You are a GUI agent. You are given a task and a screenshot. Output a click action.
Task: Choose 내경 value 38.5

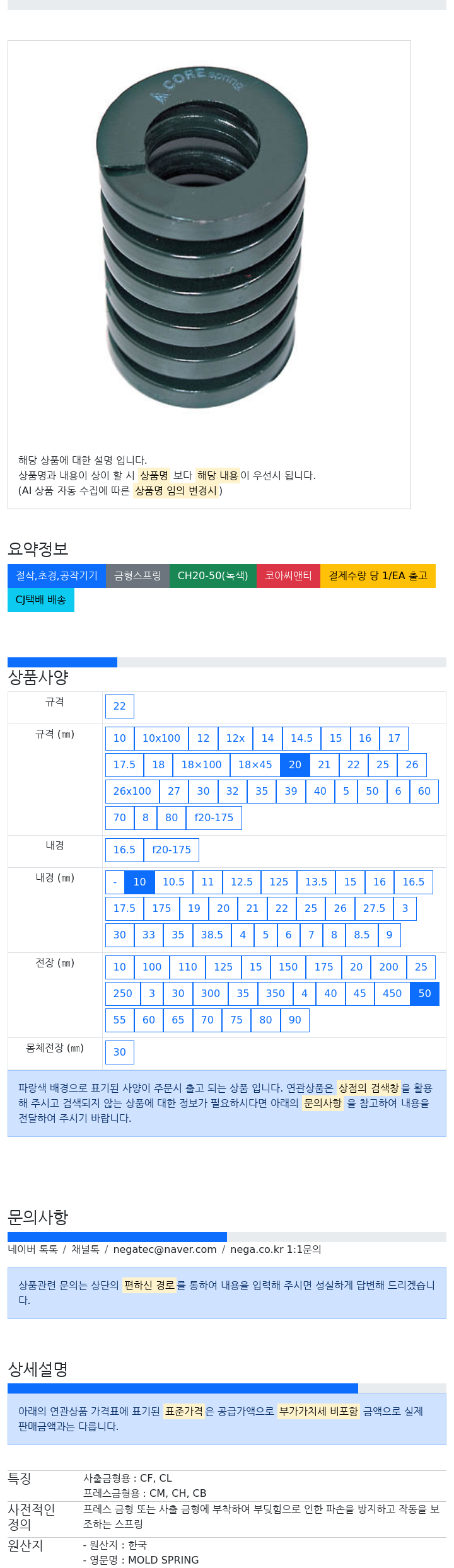tap(212, 935)
